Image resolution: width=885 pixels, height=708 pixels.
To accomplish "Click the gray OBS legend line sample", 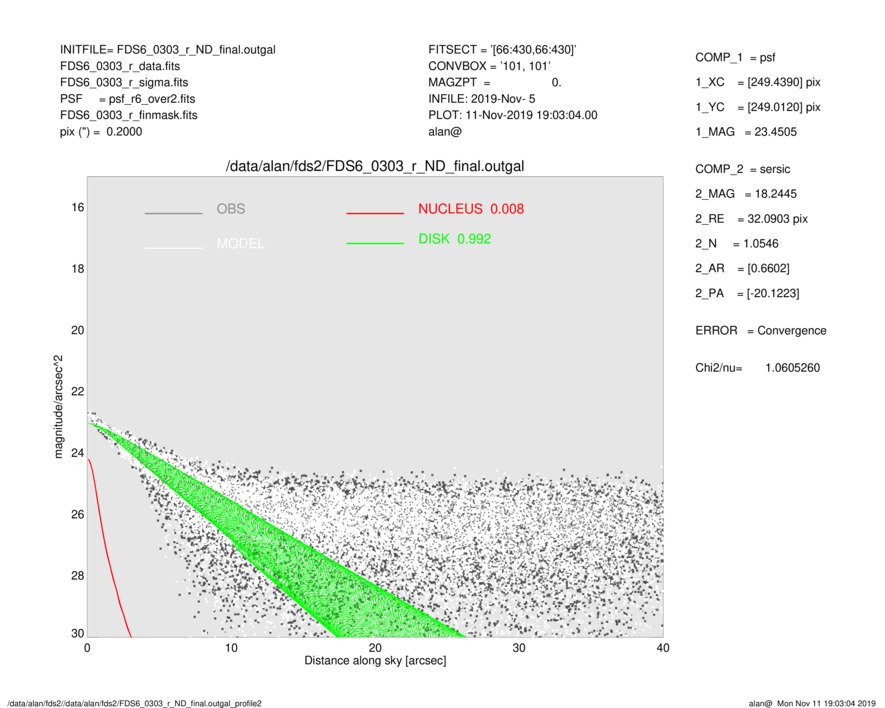I will 173,213.
